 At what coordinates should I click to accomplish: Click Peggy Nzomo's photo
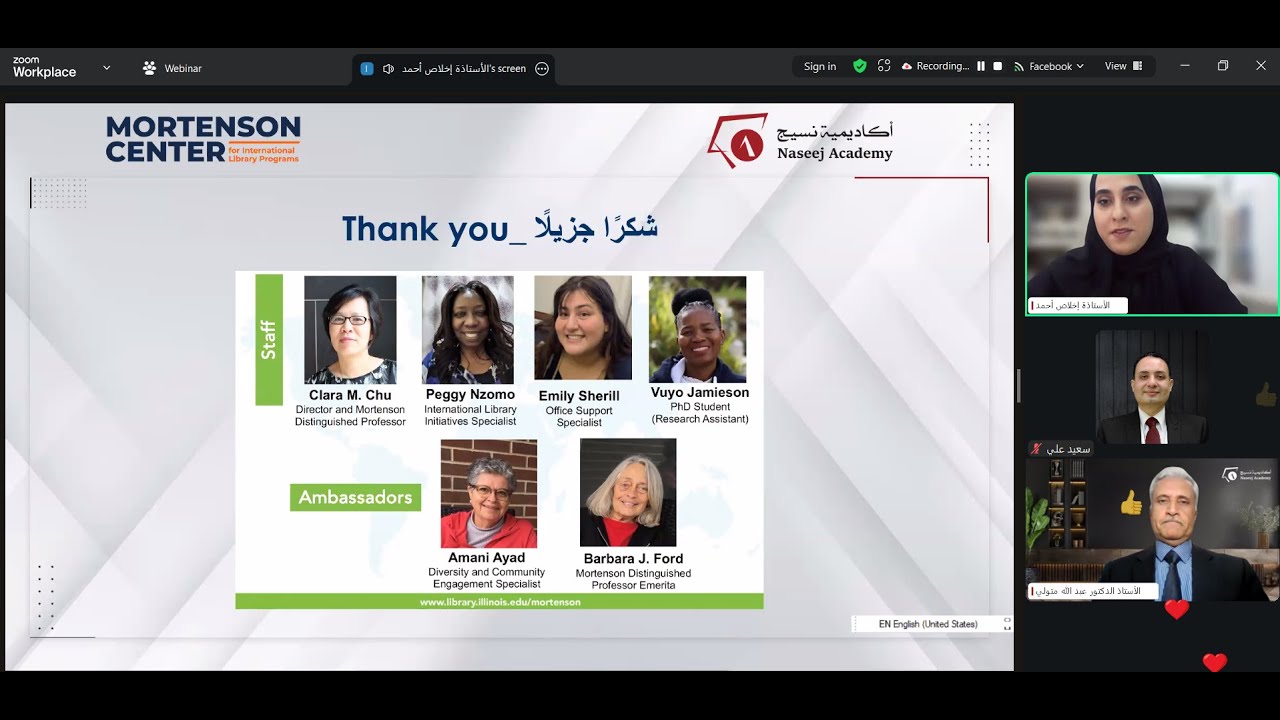(468, 330)
